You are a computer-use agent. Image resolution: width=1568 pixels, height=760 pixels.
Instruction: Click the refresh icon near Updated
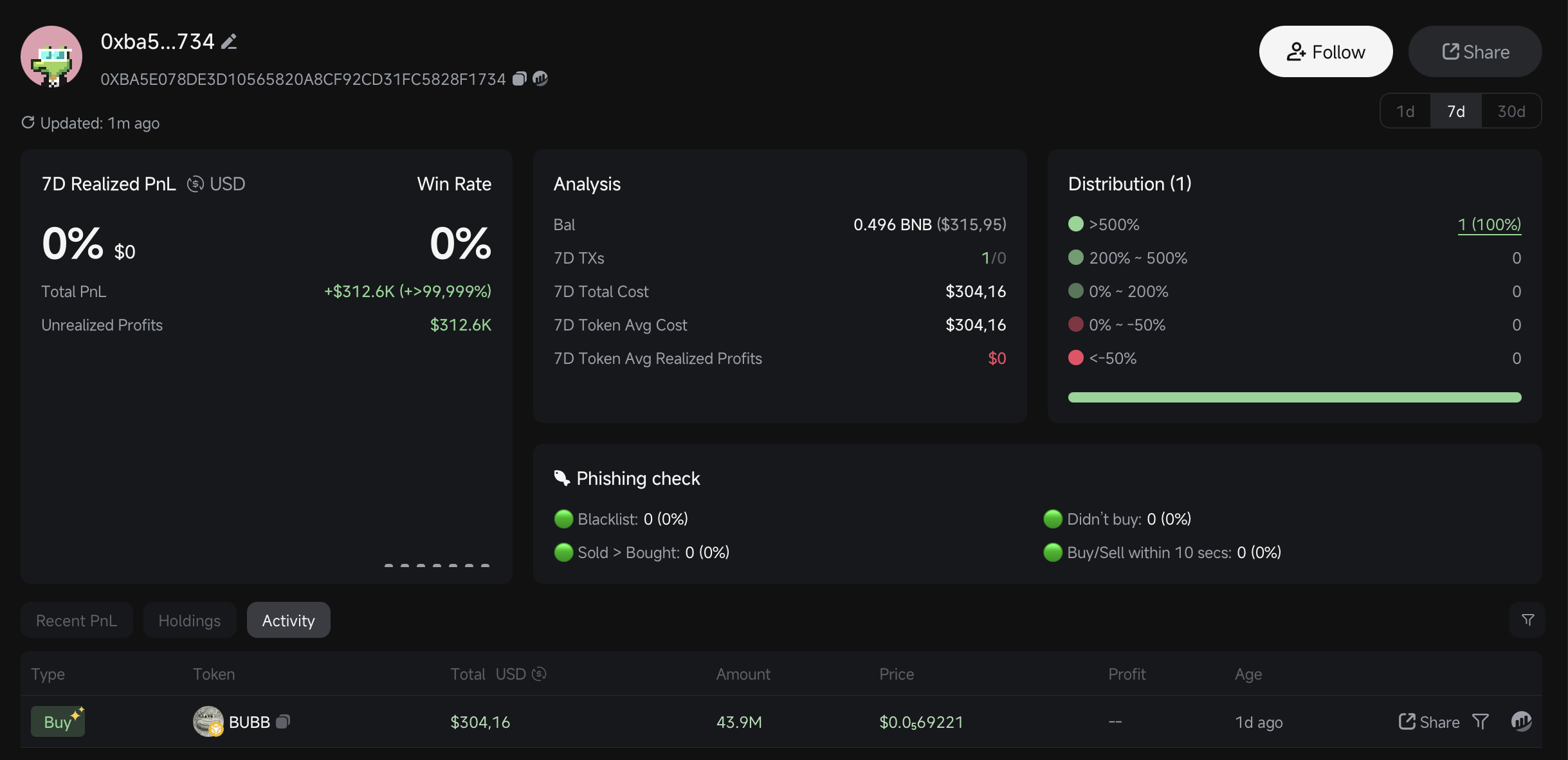point(28,122)
